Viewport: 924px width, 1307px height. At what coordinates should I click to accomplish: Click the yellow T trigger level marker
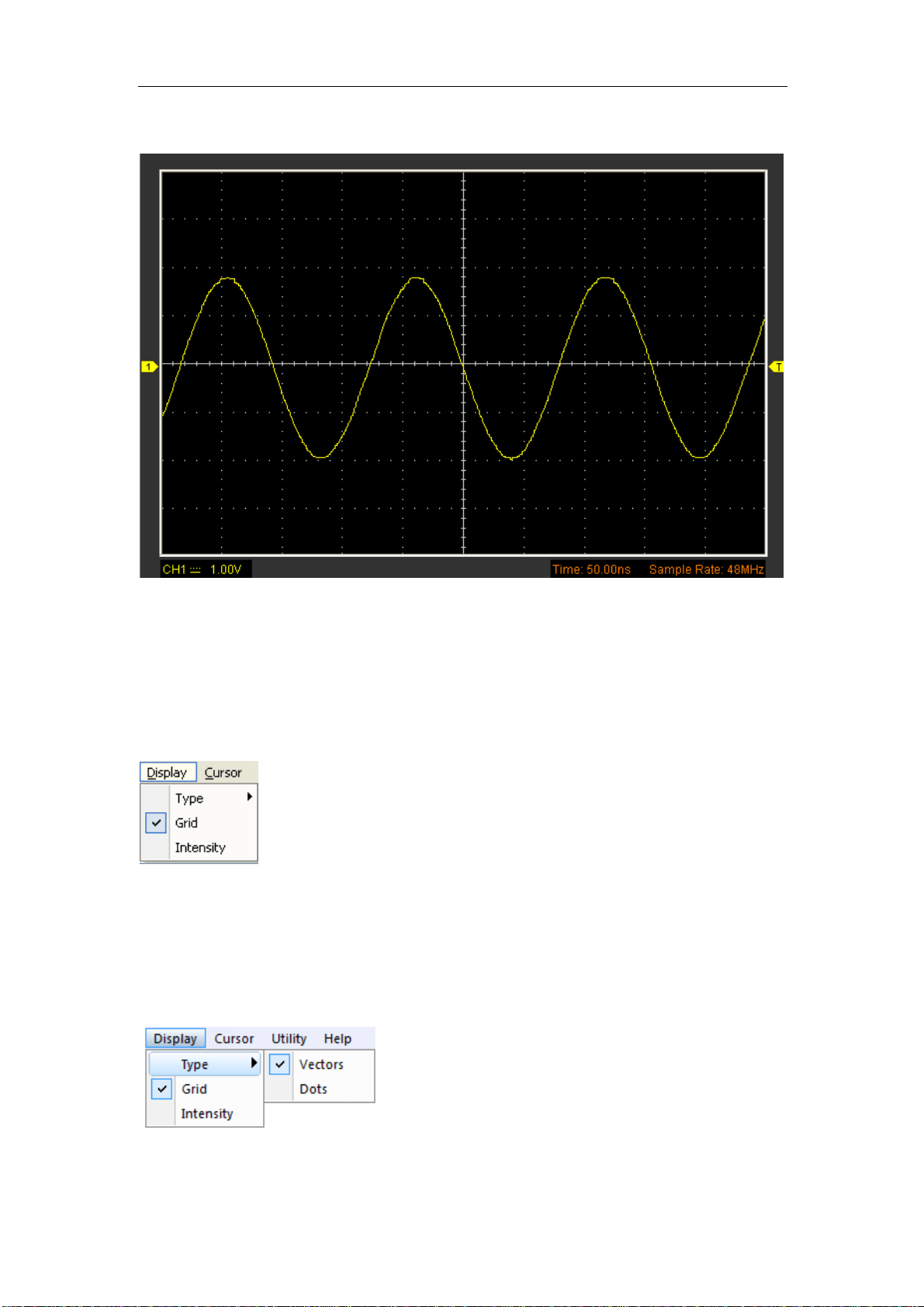point(777,367)
